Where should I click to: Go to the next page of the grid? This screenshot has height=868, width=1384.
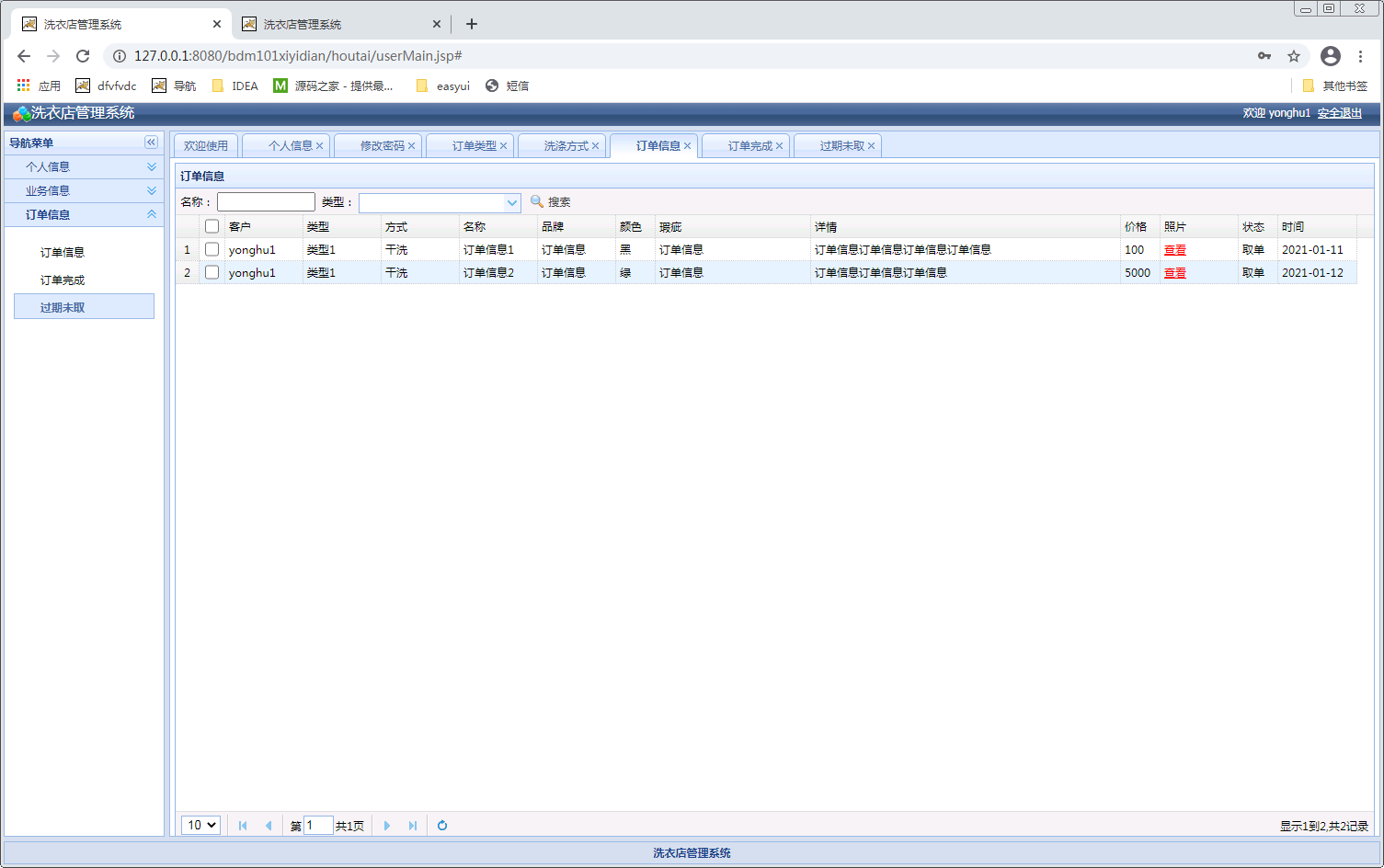(x=387, y=826)
